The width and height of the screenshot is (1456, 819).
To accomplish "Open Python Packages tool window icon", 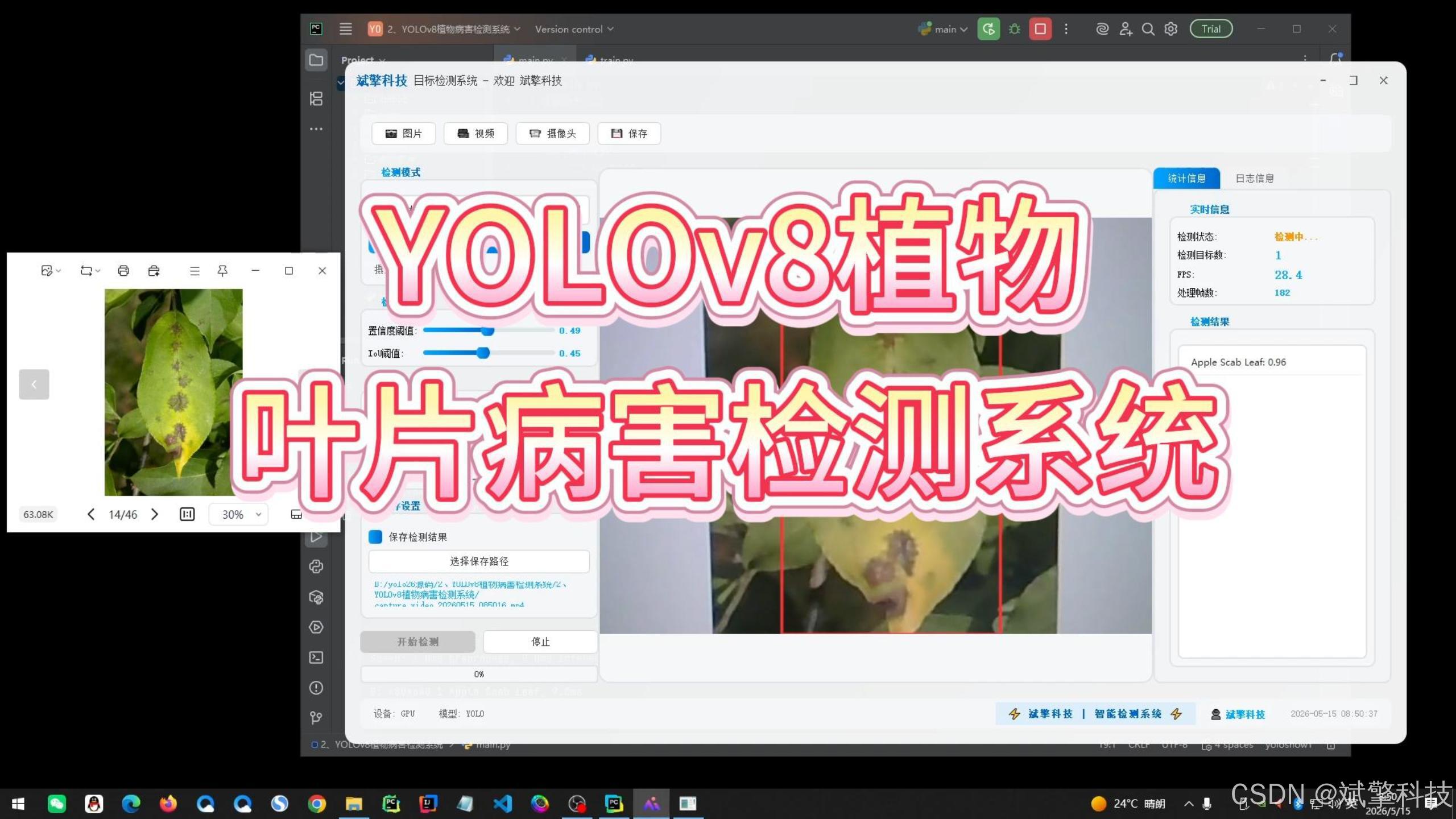I will [x=316, y=597].
